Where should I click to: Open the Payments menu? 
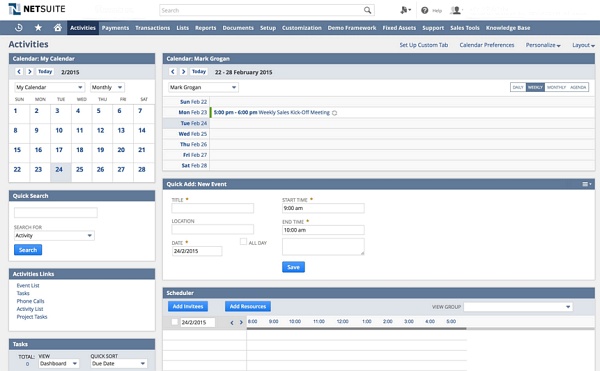coord(115,28)
